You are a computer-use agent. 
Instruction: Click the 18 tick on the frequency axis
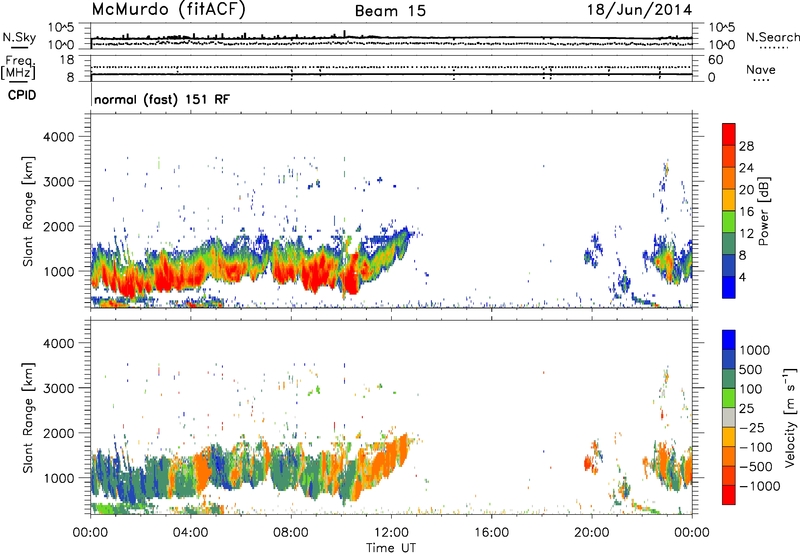click(x=67, y=60)
